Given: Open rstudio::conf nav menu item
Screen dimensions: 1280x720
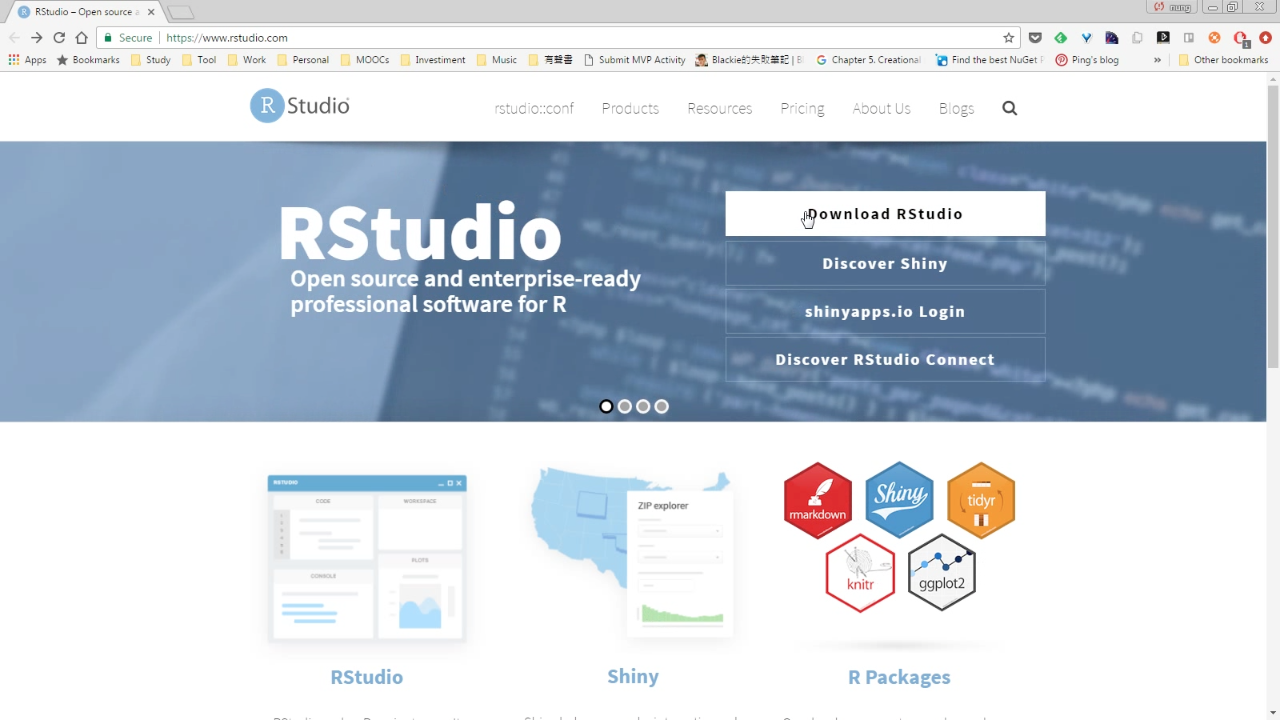Looking at the screenshot, I should tap(534, 108).
